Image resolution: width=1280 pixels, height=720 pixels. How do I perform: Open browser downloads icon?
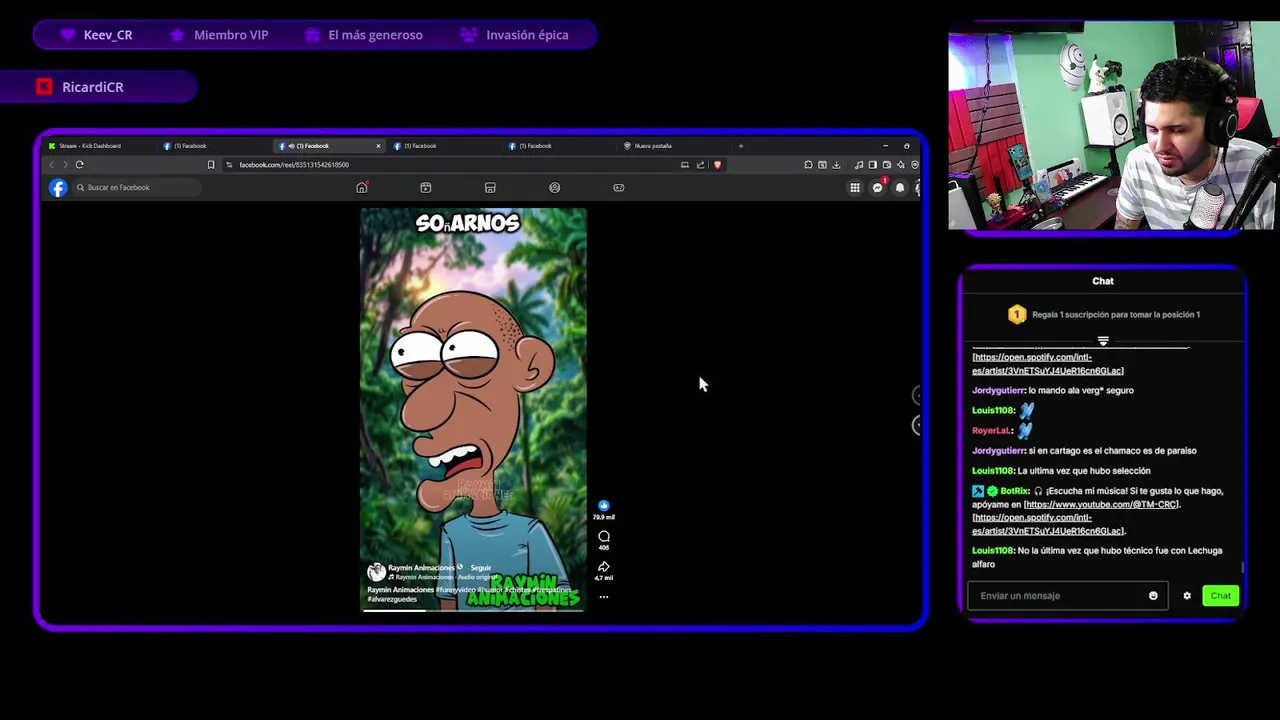point(836,164)
